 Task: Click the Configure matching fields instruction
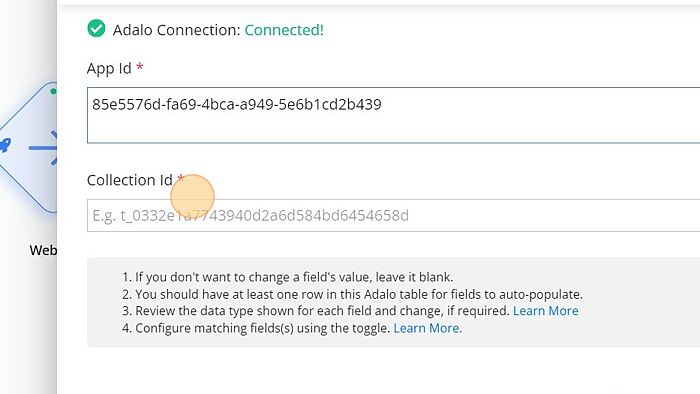coord(256,328)
